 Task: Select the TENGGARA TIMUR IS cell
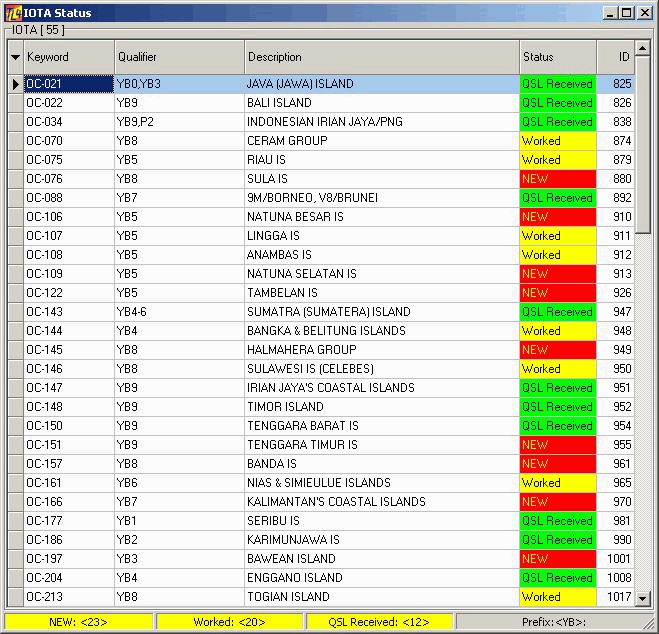tap(382, 445)
